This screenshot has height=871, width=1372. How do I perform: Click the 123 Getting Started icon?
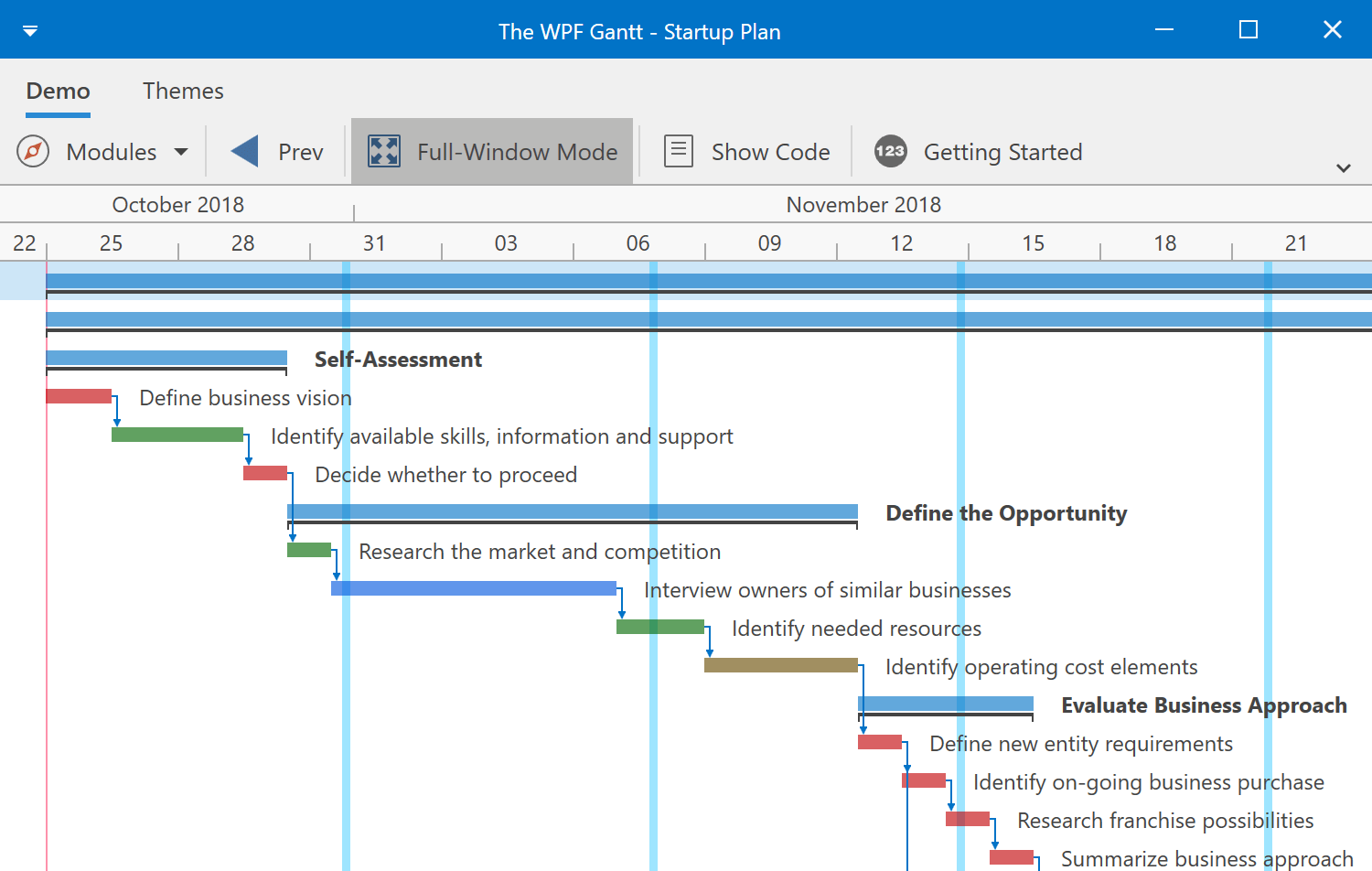coord(889,151)
